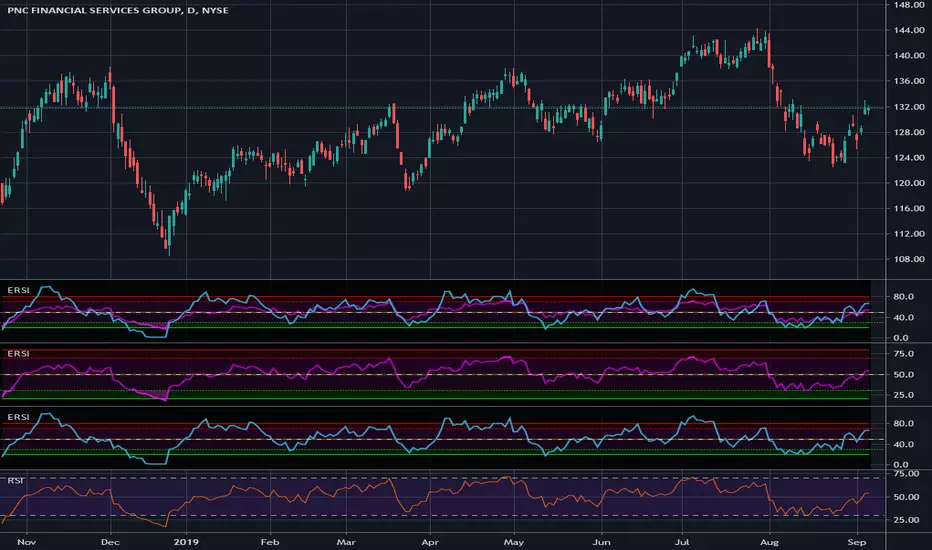The height and width of the screenshot is (550, 932).
Task: Select the 112.00 price axis value
Action: (x=909, y=233)
